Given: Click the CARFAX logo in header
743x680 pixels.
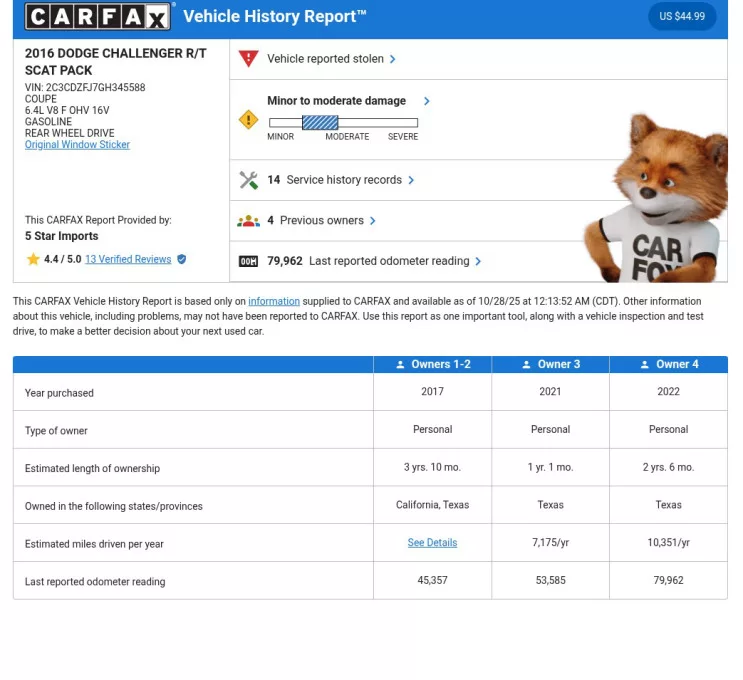Looking at the screenshot, I should 98,16.
